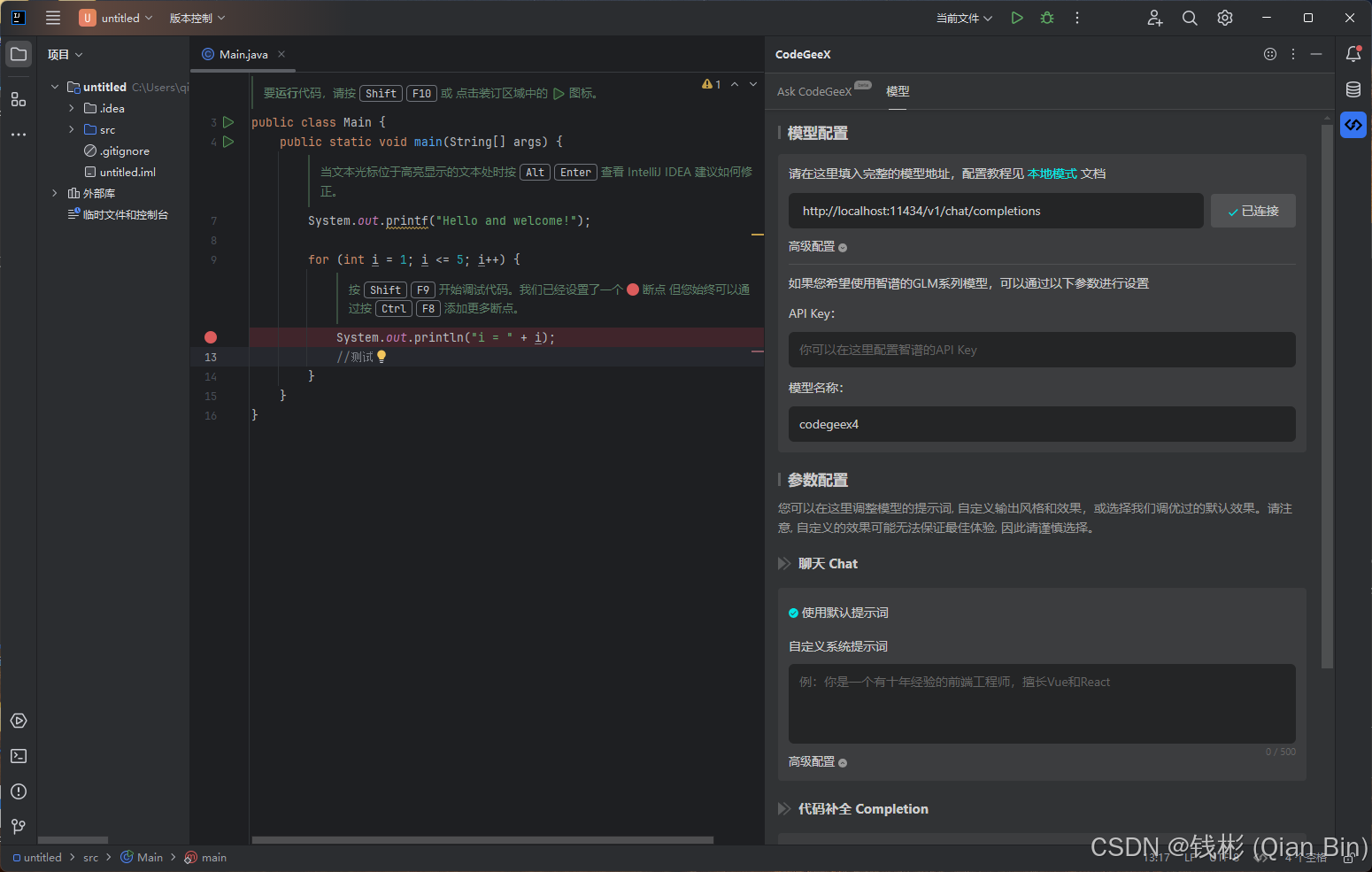Expand 高级配置 under model address

[818, 247]
